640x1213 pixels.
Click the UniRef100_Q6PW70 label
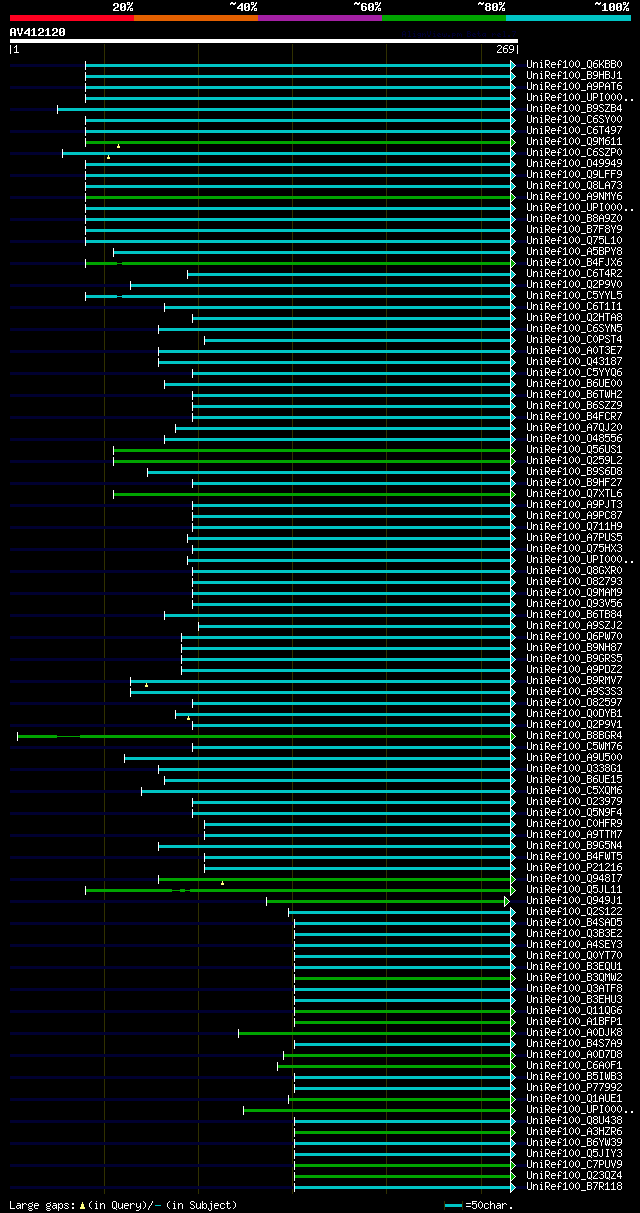[574, 636]
